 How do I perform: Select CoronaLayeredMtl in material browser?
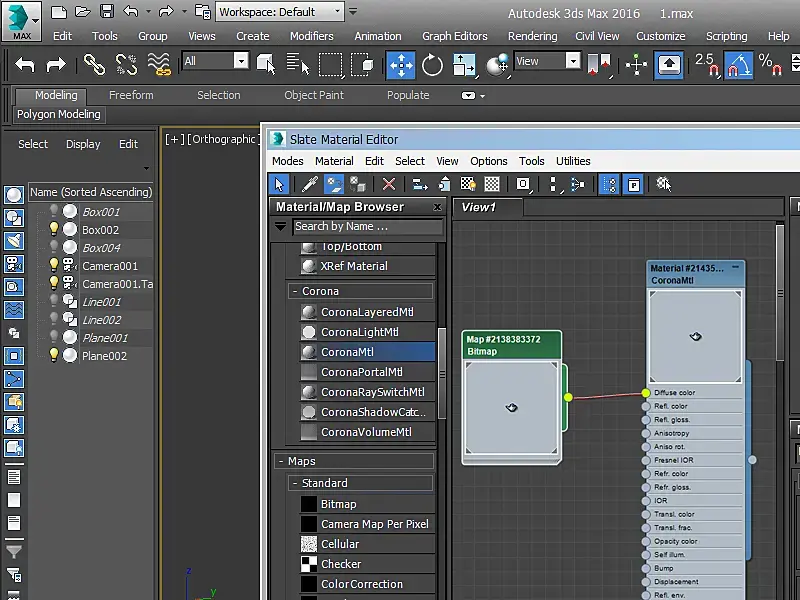pos(366,312)
